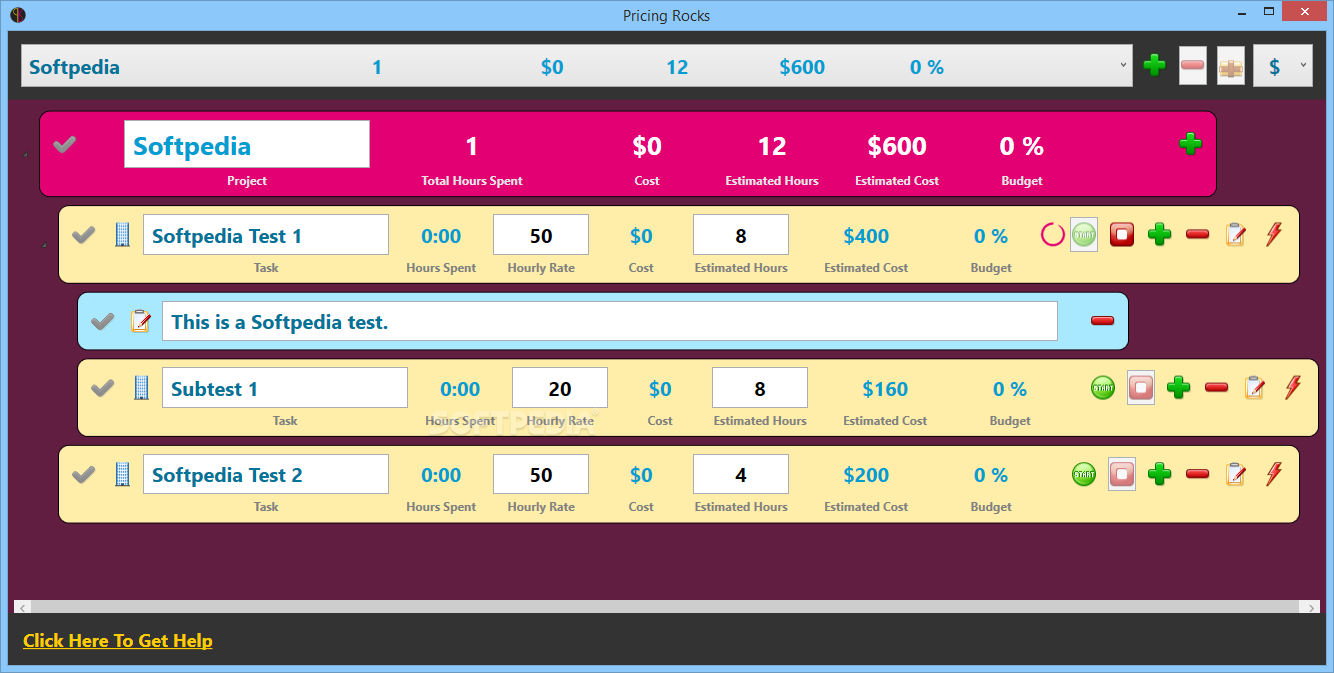Mark the Softpedia test note as done

click(x=103, y=321)
